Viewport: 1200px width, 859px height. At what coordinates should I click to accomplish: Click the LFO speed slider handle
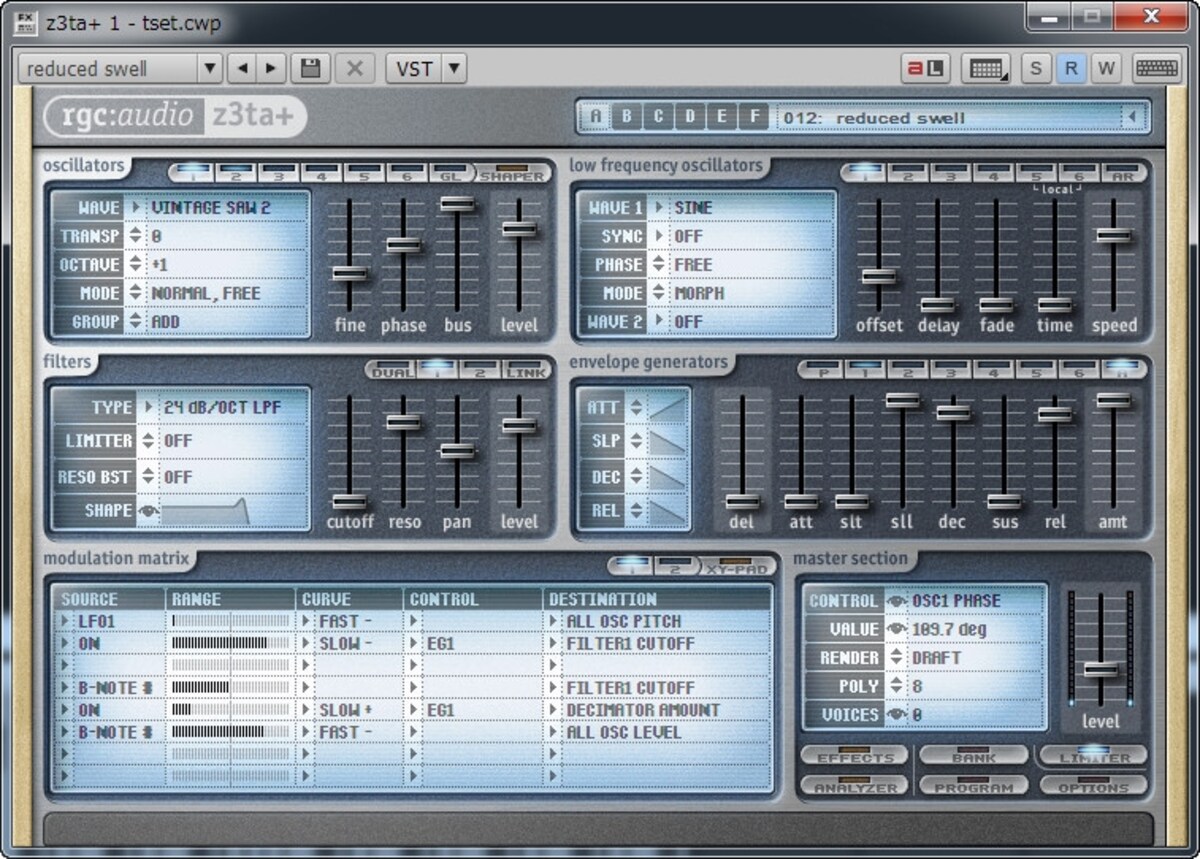coord(1114,235)
